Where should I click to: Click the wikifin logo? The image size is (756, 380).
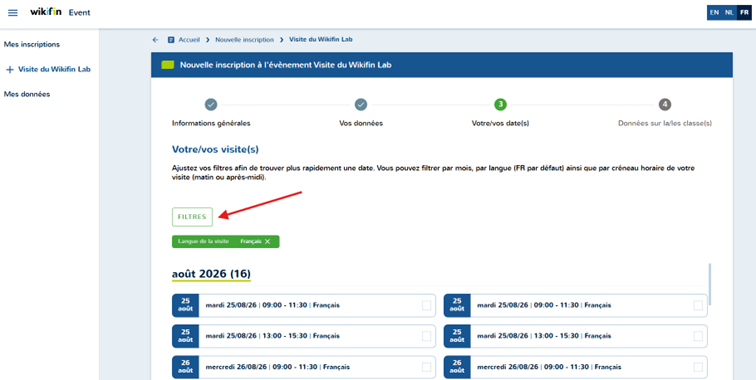point(46,12)
